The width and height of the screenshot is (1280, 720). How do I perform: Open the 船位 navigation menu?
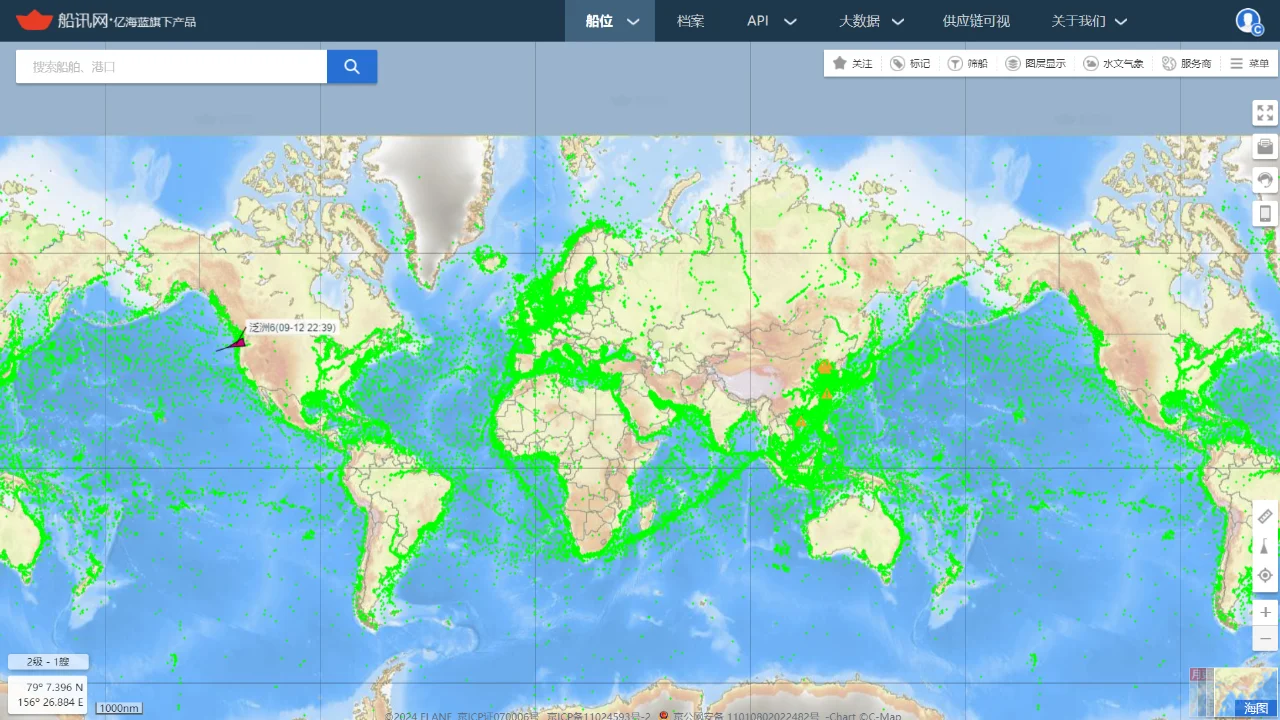pyautogui.click(x=610, y=21)
